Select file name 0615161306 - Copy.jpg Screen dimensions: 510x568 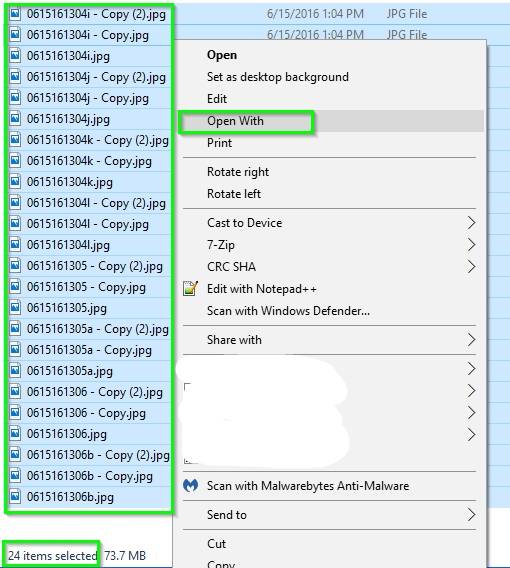pyautogui.click(x=86, y=413)
